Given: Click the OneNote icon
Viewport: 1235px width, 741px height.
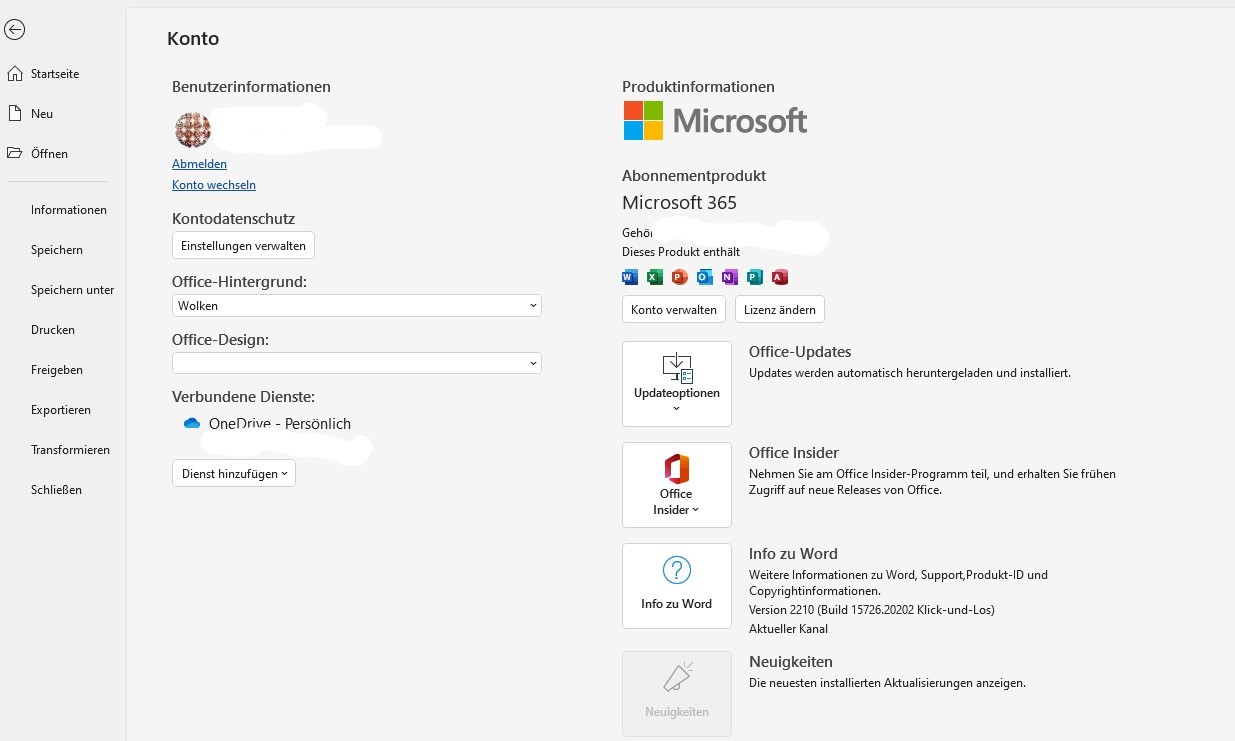Looking at the screenshot, I should pos(730,277).
